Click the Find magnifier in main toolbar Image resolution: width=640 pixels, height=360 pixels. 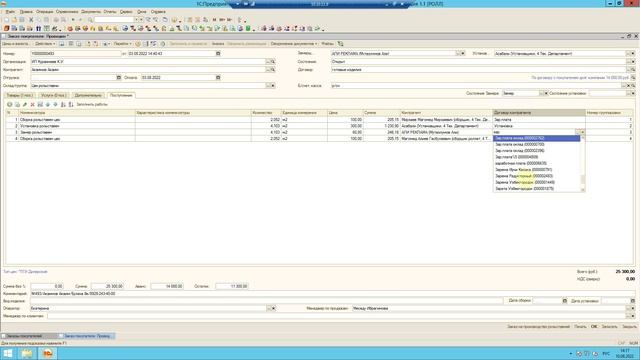click(x=90, y=20)
